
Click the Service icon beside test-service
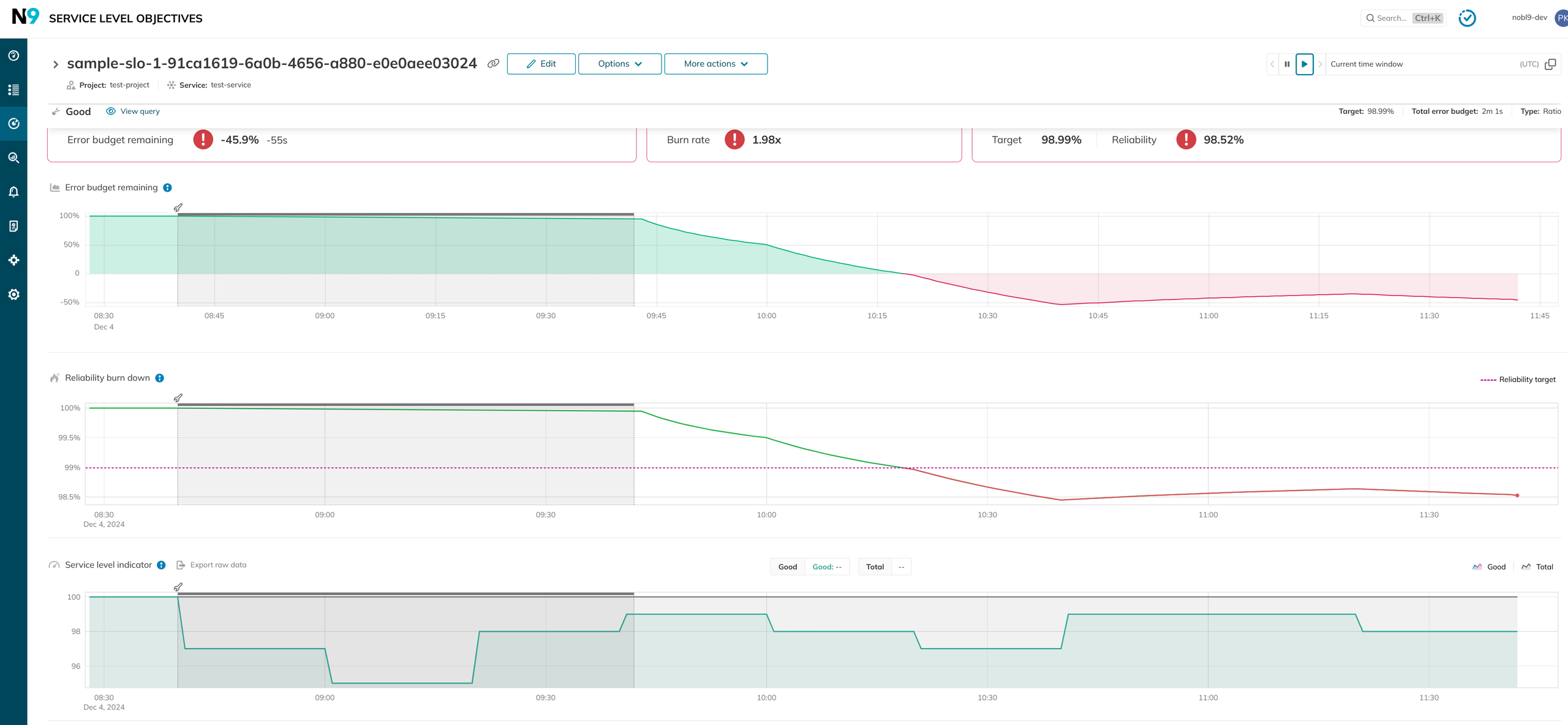tap(171, 85)
